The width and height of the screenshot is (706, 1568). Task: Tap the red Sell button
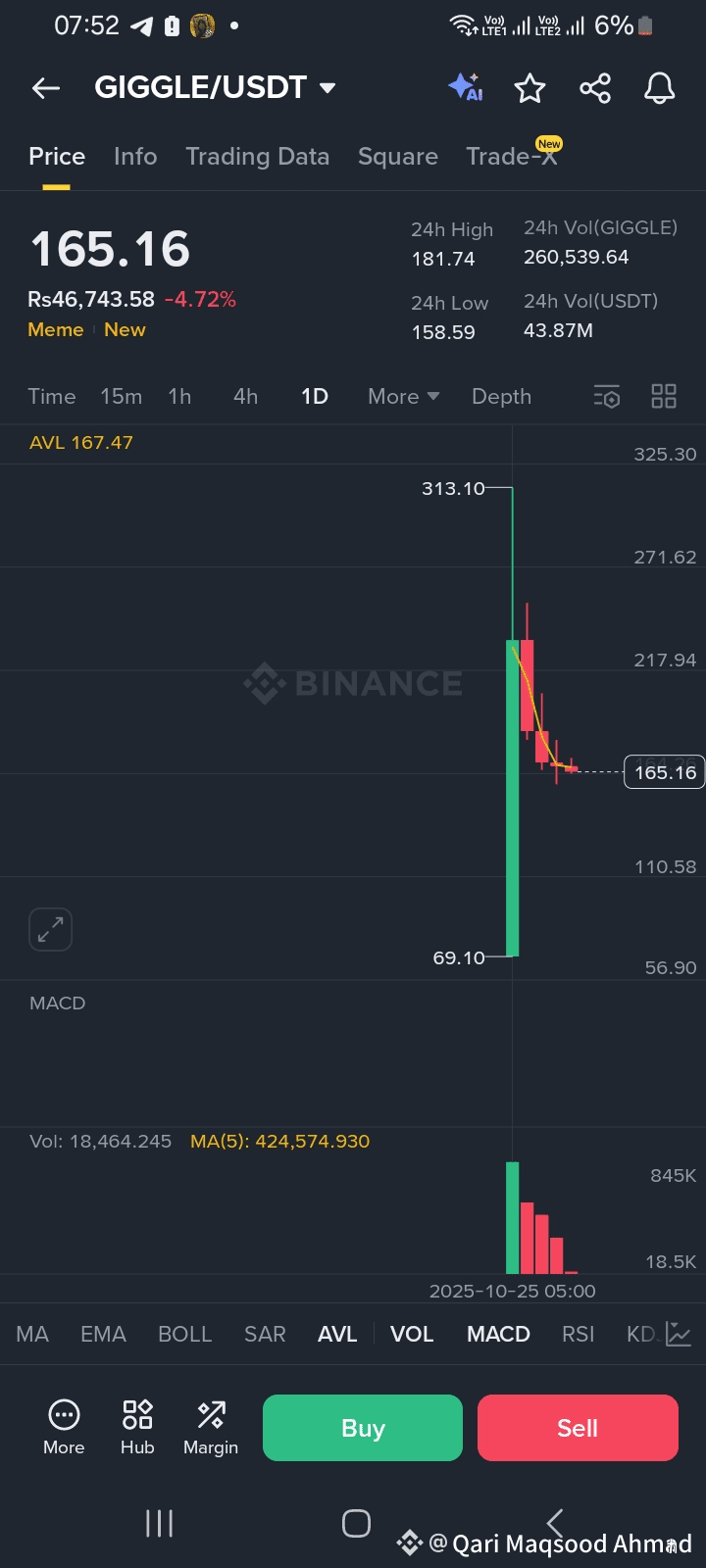(x=578, y=1428)
